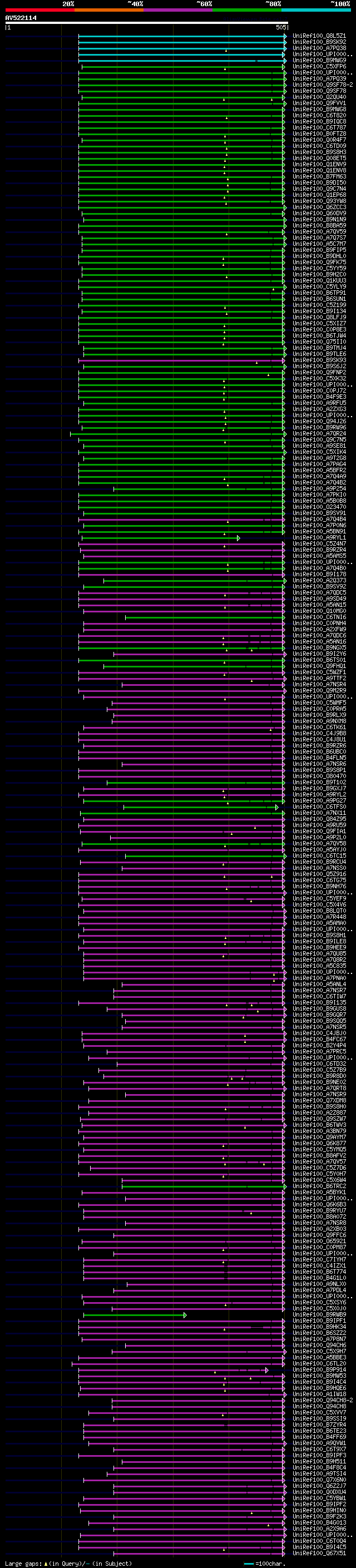The height and width of the screenshot is (1568, 356).
Task: Click short green alignment bar of UniRef100_B9RWB9
Action: (x=135, y=1315)
